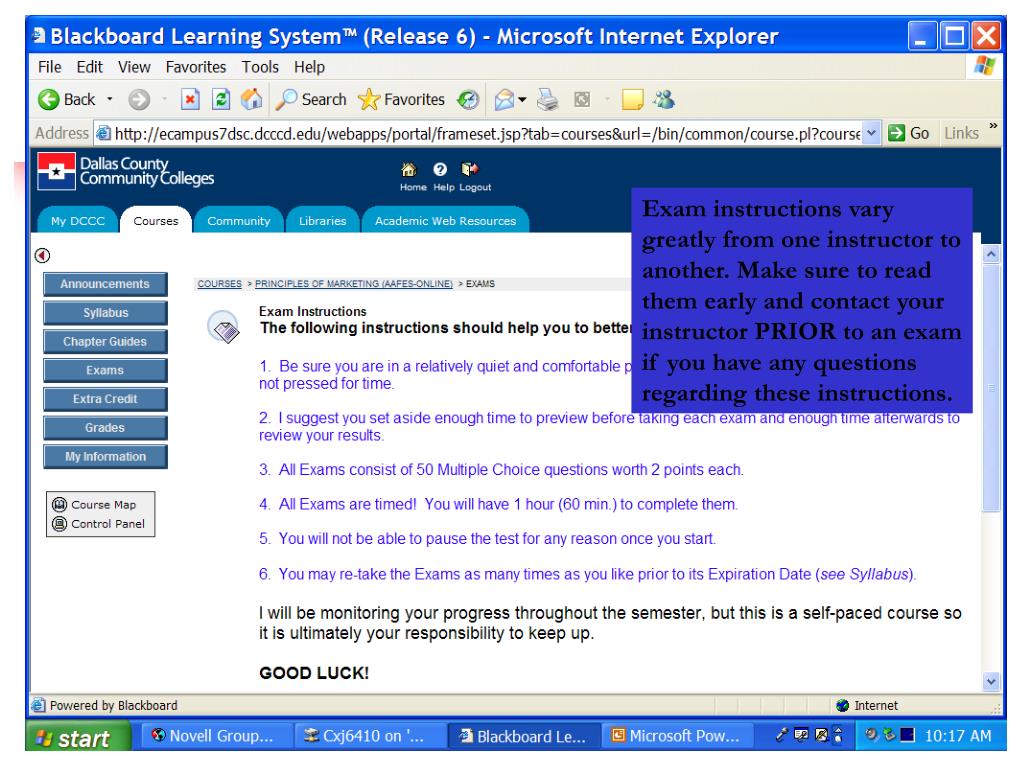The height and width of the screenshot is (768, 1024).
Task: Open Favorites via the star icon
Action: [x=369, y=99]
